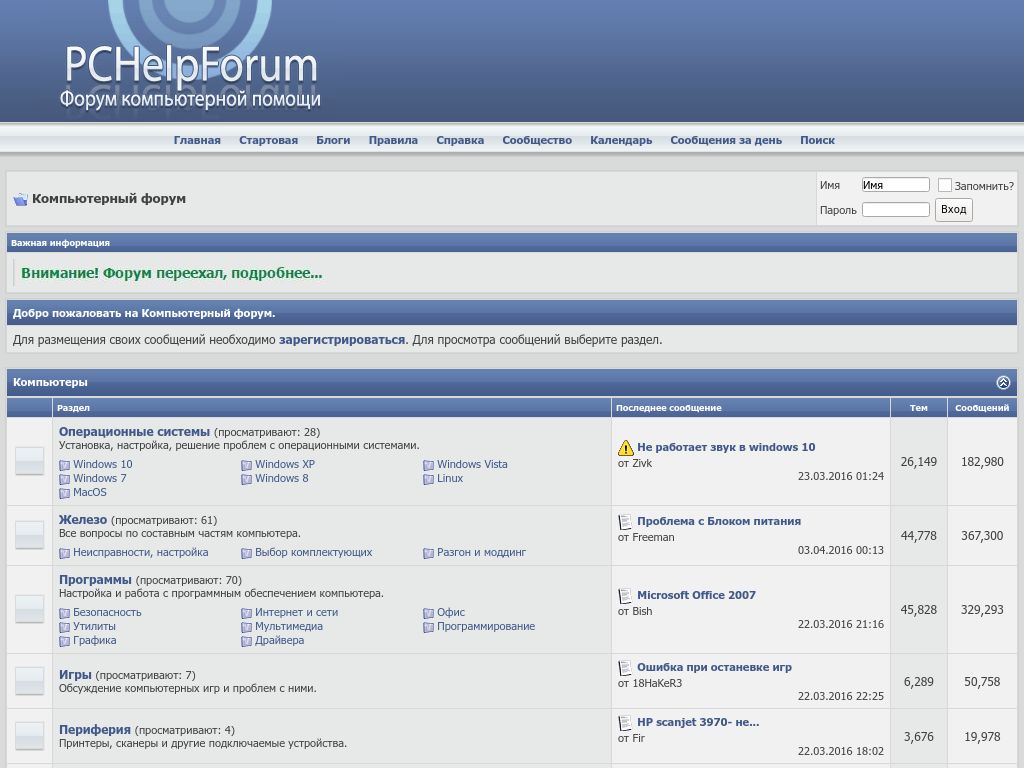Open Главная in the navigation bar
Screen dimensions: 1024x768
pyautogui.click(x=197, y=140)
